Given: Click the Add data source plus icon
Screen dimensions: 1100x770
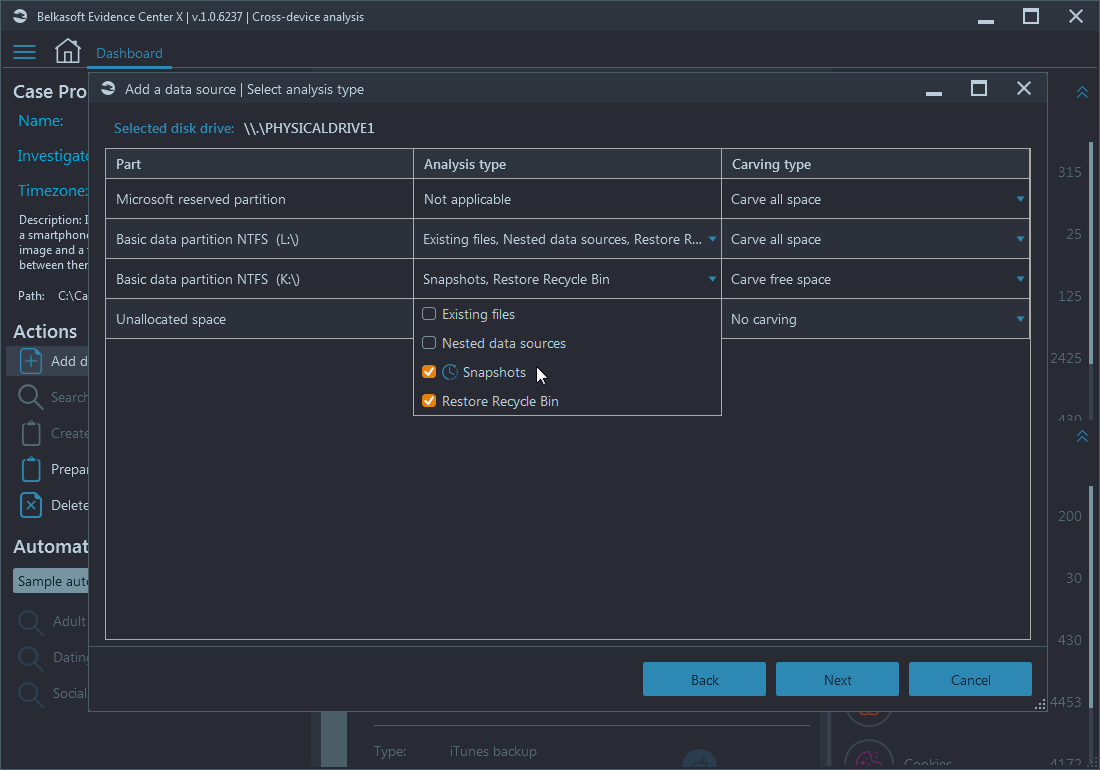Looking at the screenshot, I should (x=31, y=361).
